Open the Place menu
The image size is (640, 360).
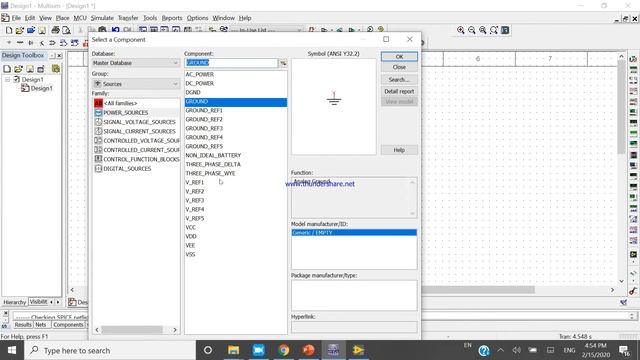click(62, 18)
